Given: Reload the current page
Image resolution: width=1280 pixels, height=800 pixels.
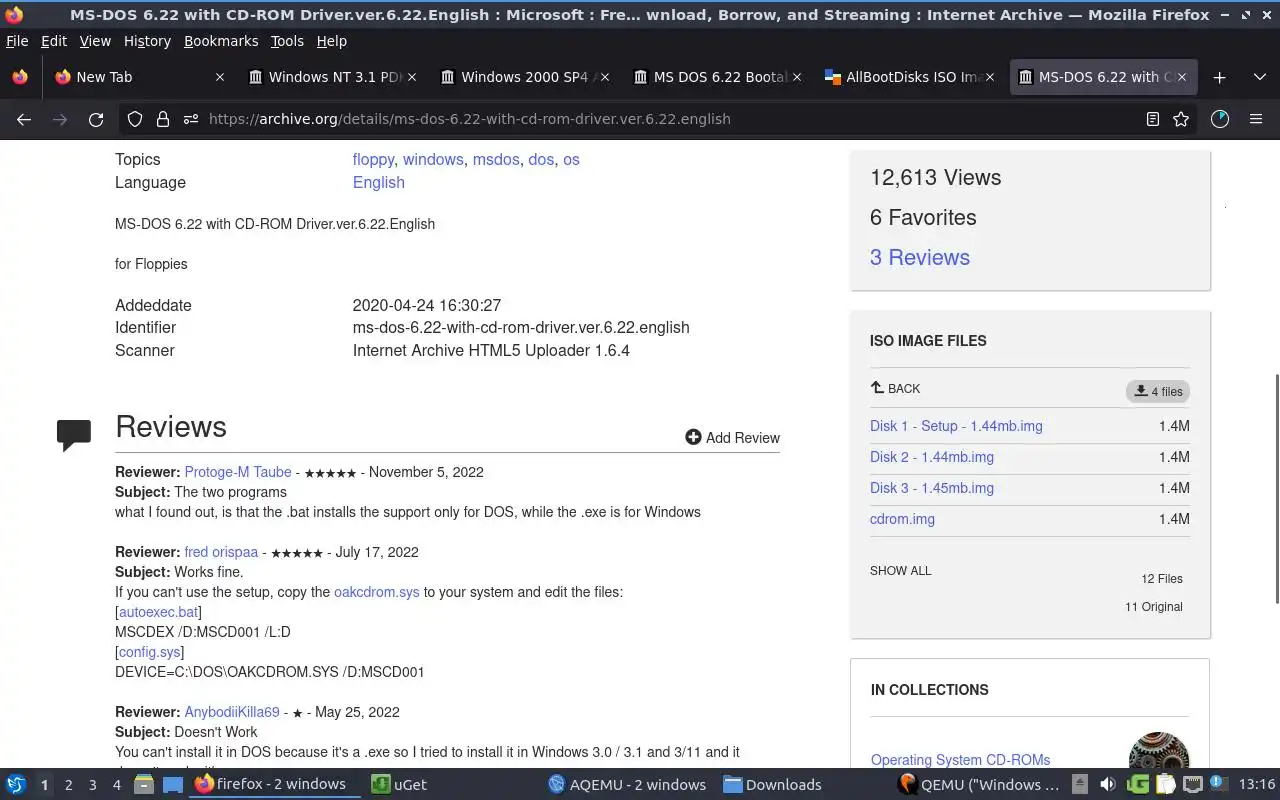Looking at the screenshot, I should tap(96, 119).
